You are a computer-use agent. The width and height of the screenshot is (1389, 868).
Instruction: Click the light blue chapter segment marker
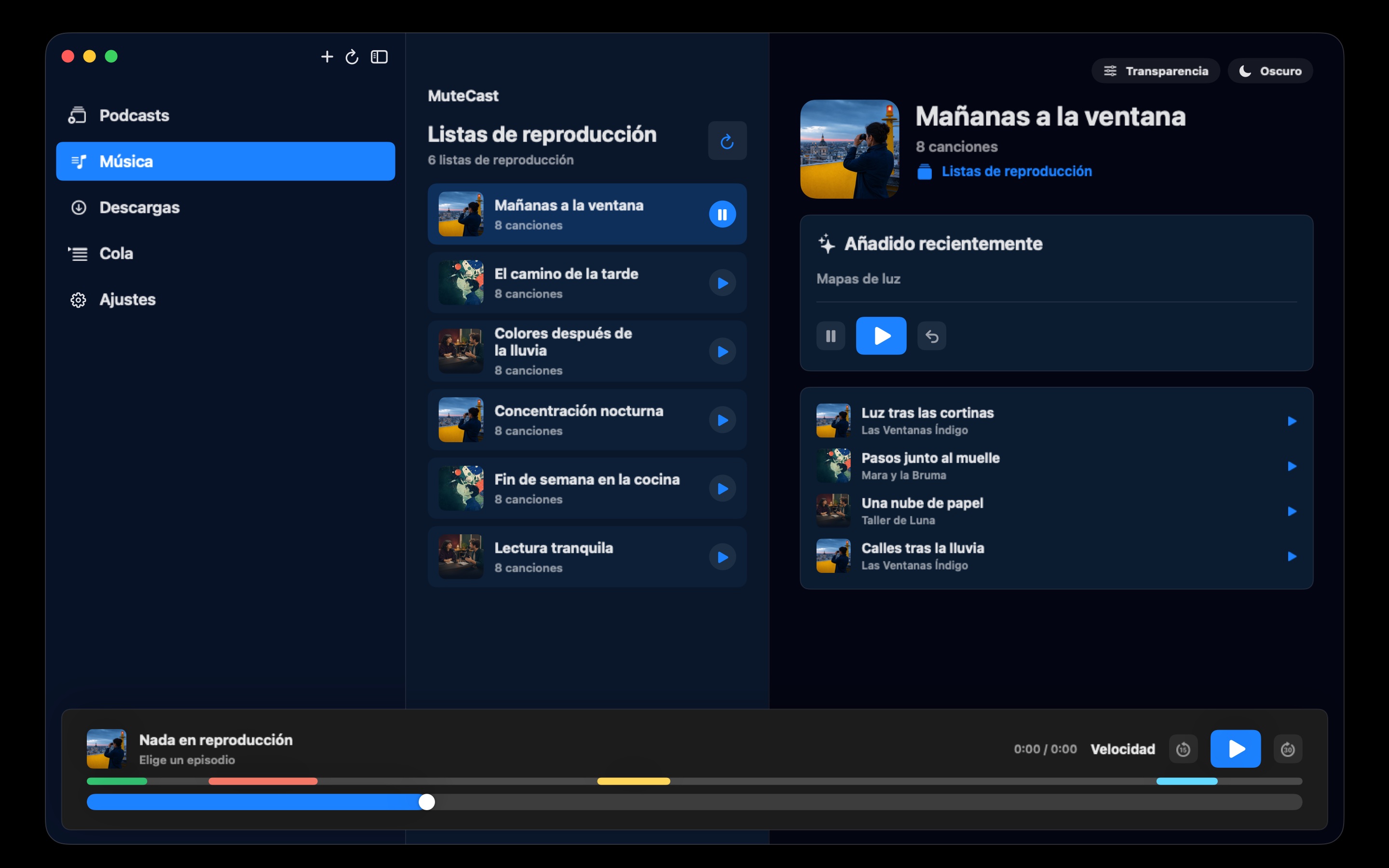(x=1186, y=781)
